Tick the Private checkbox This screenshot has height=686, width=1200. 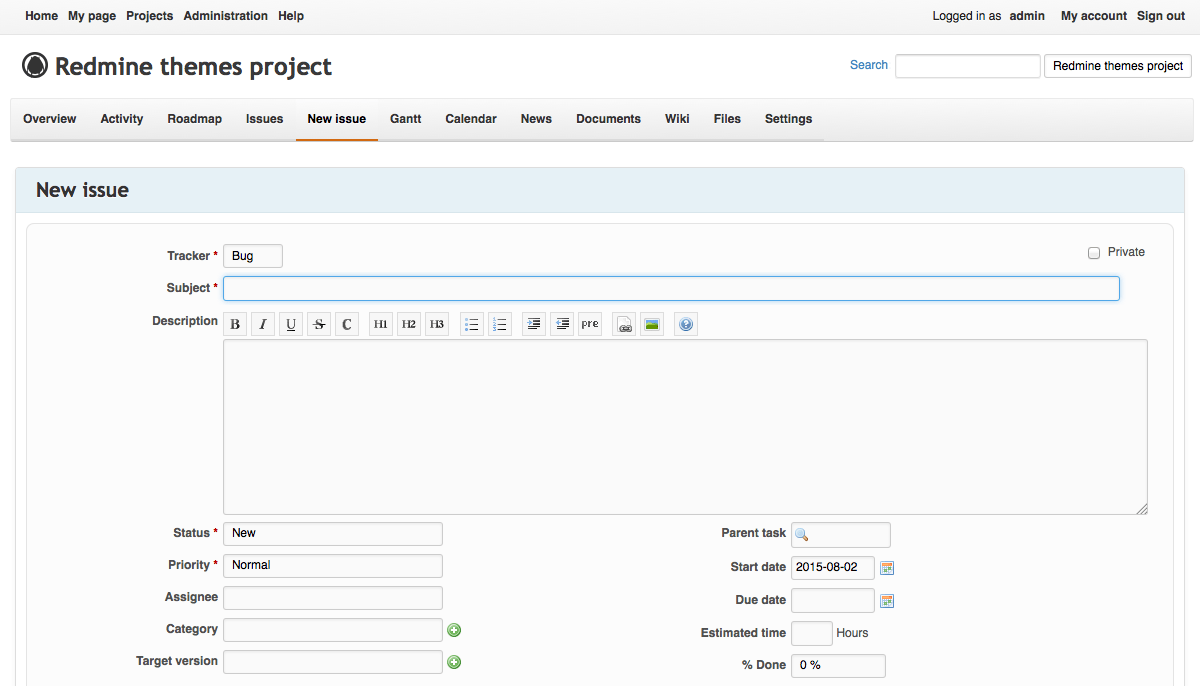tap(1094, 253)
